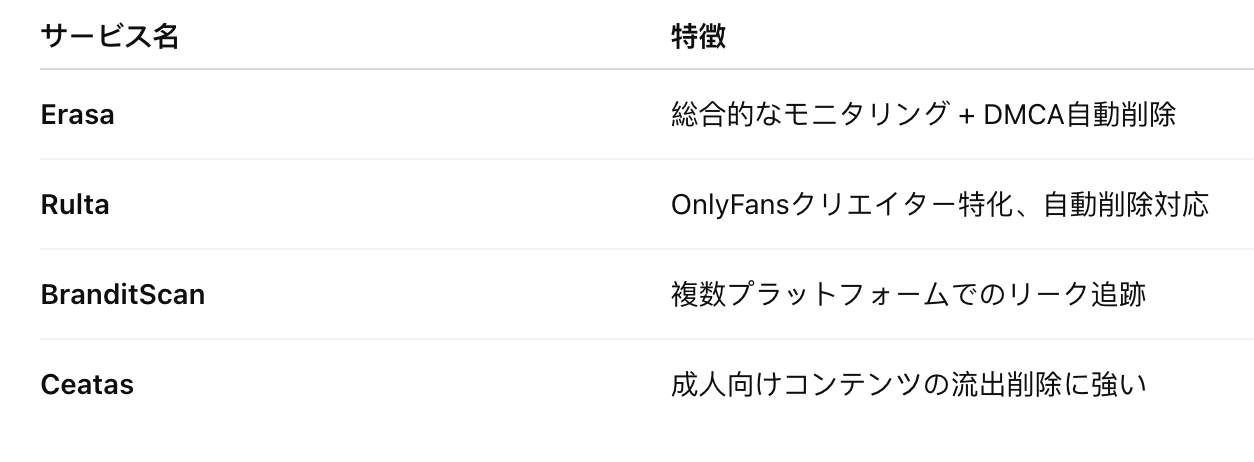Select the Ceatas service name cell

click(87, 385)
